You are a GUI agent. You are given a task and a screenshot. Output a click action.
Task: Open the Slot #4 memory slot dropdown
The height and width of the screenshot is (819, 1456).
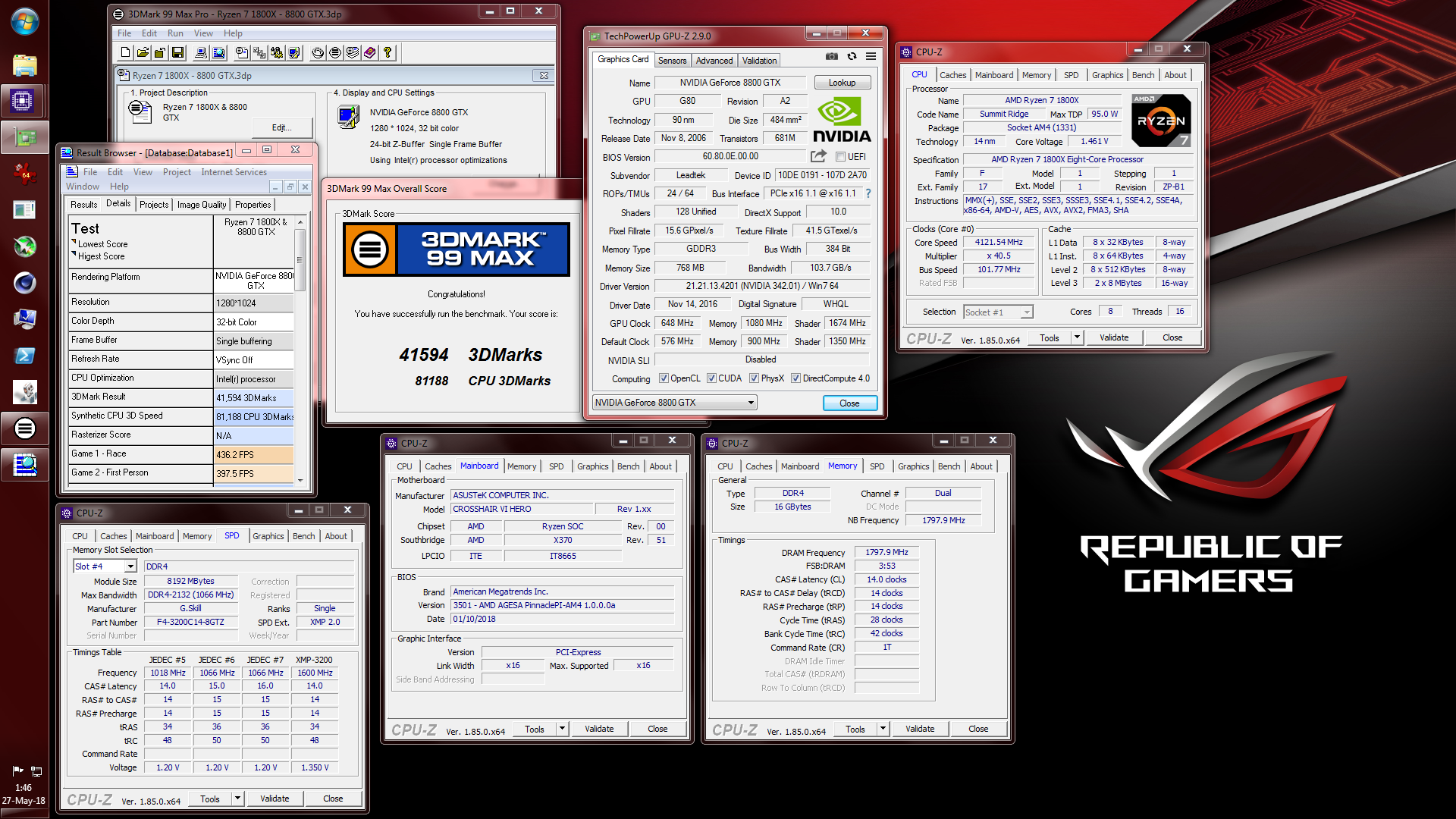point(105,566)
